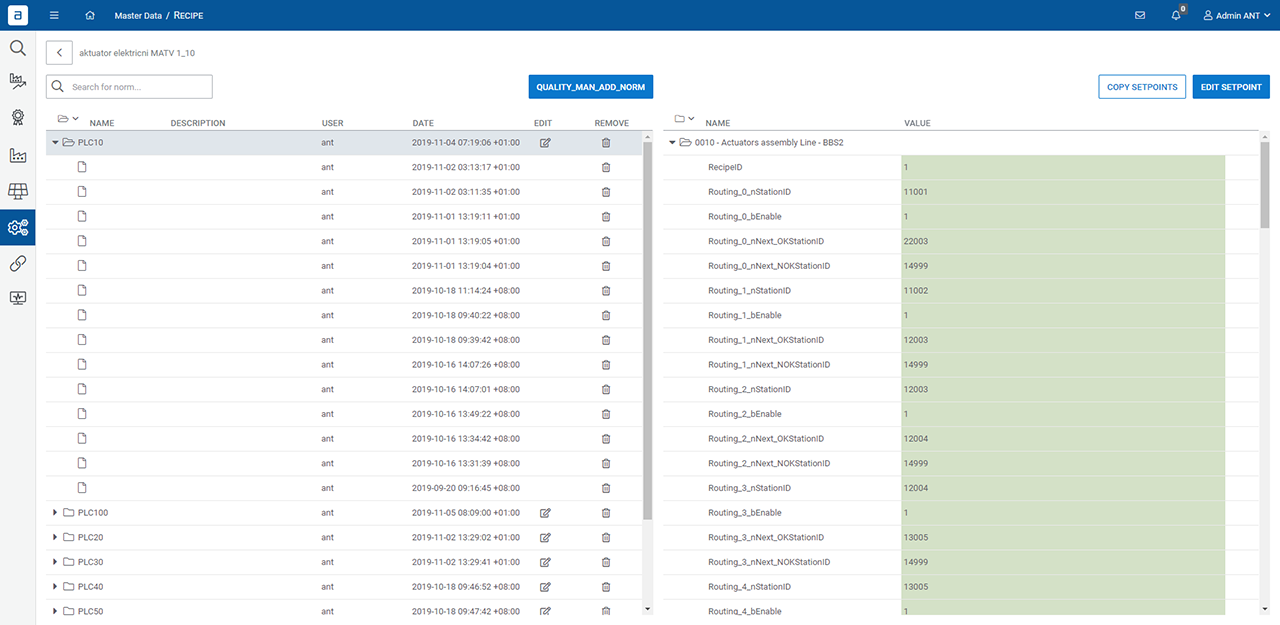This screenshot has width=1280, height=625.
Task: Expand the PLC20 folder
Action: [x=55, y=538]
